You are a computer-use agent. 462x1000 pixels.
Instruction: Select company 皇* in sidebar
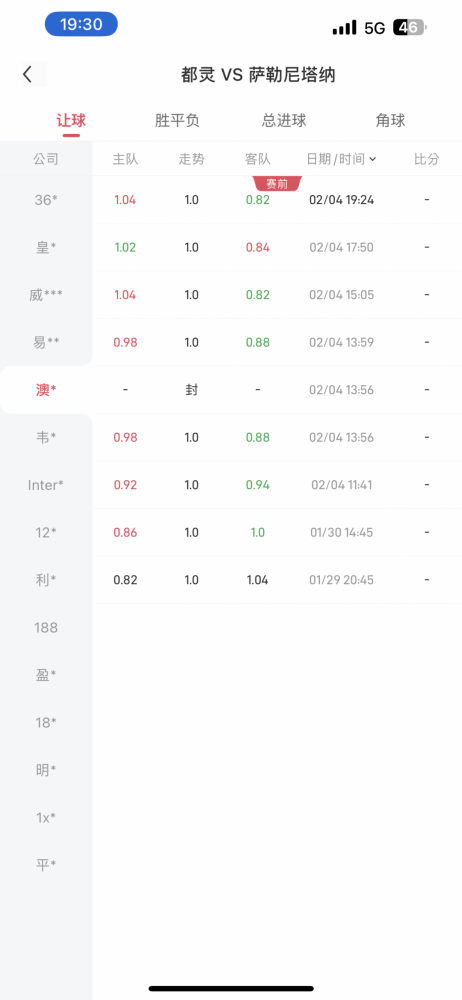pyautogui.click(x=46, y=247)
